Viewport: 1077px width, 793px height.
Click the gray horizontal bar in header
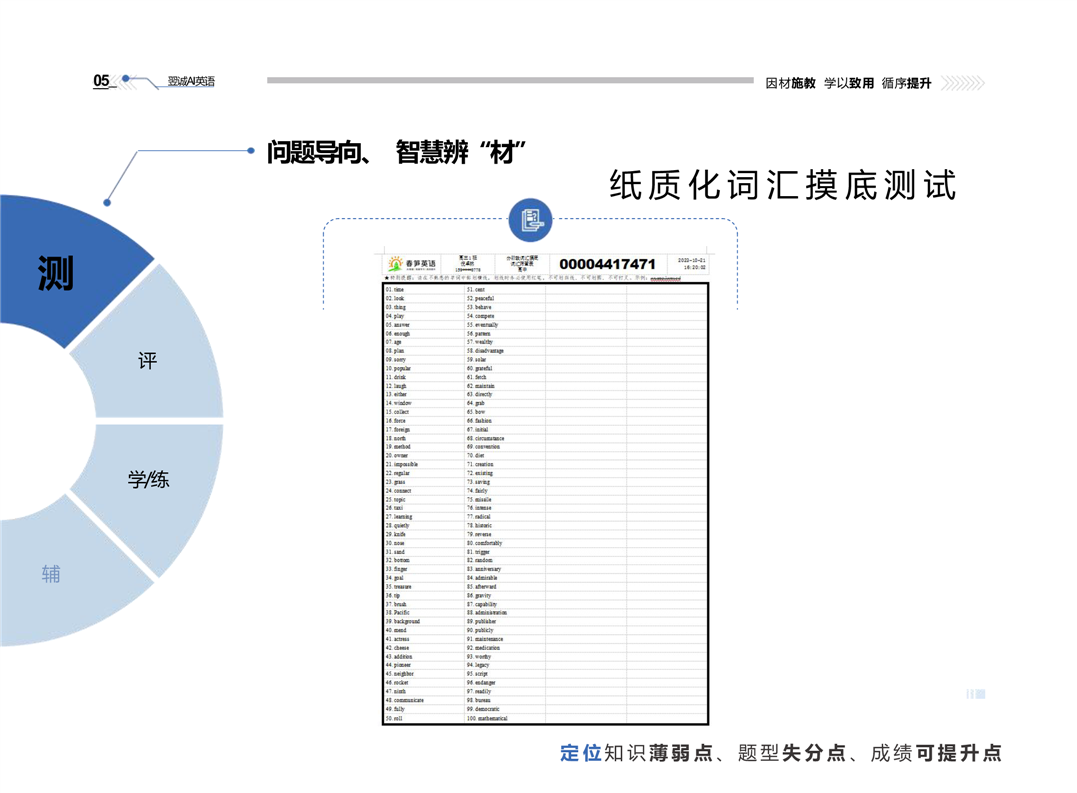tap(509, 81)
